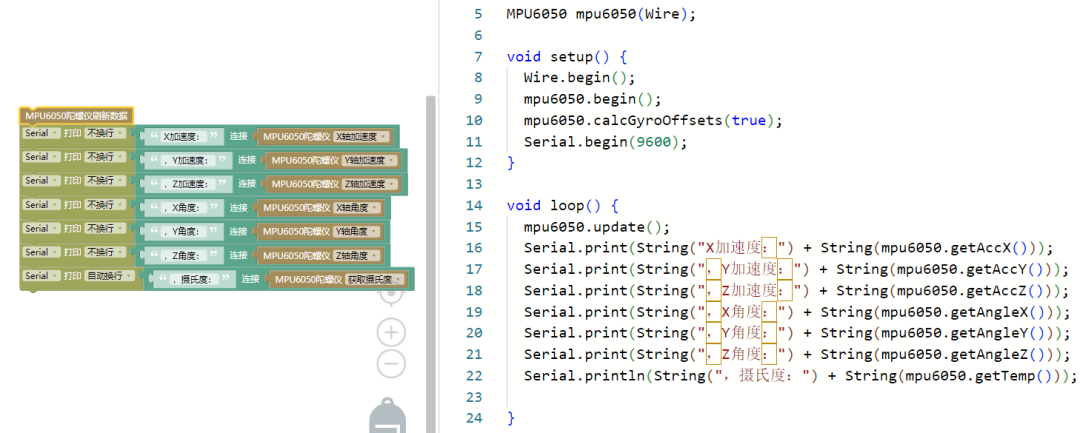Open Serial dropdown in Y角度 row

pyautogui.click(x=41, y=229)
